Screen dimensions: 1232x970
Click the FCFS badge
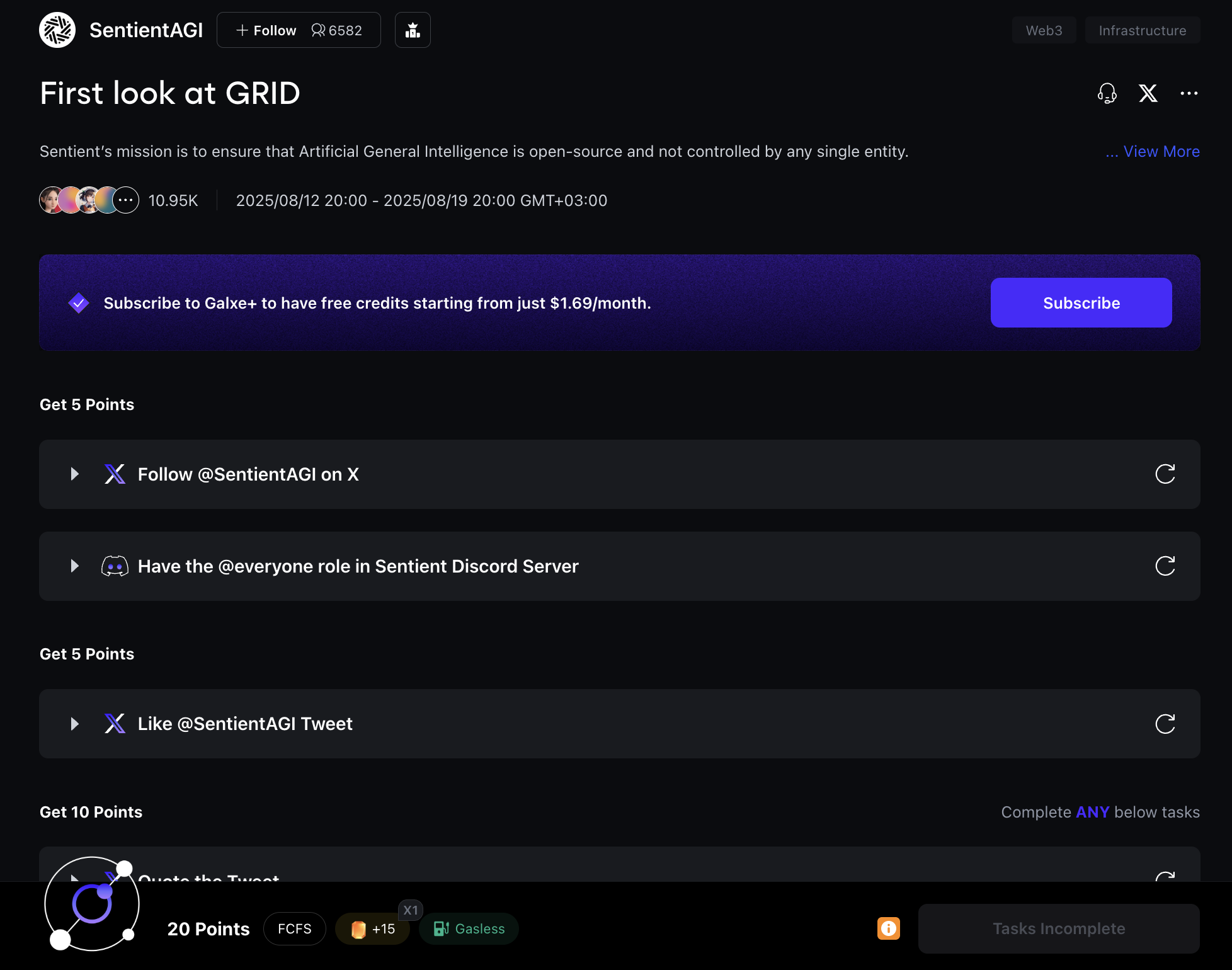[x=294, y=929]
